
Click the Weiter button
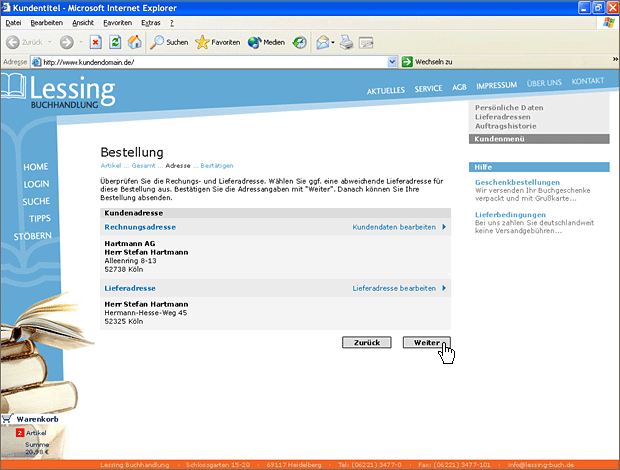click(x=426, y=342)
